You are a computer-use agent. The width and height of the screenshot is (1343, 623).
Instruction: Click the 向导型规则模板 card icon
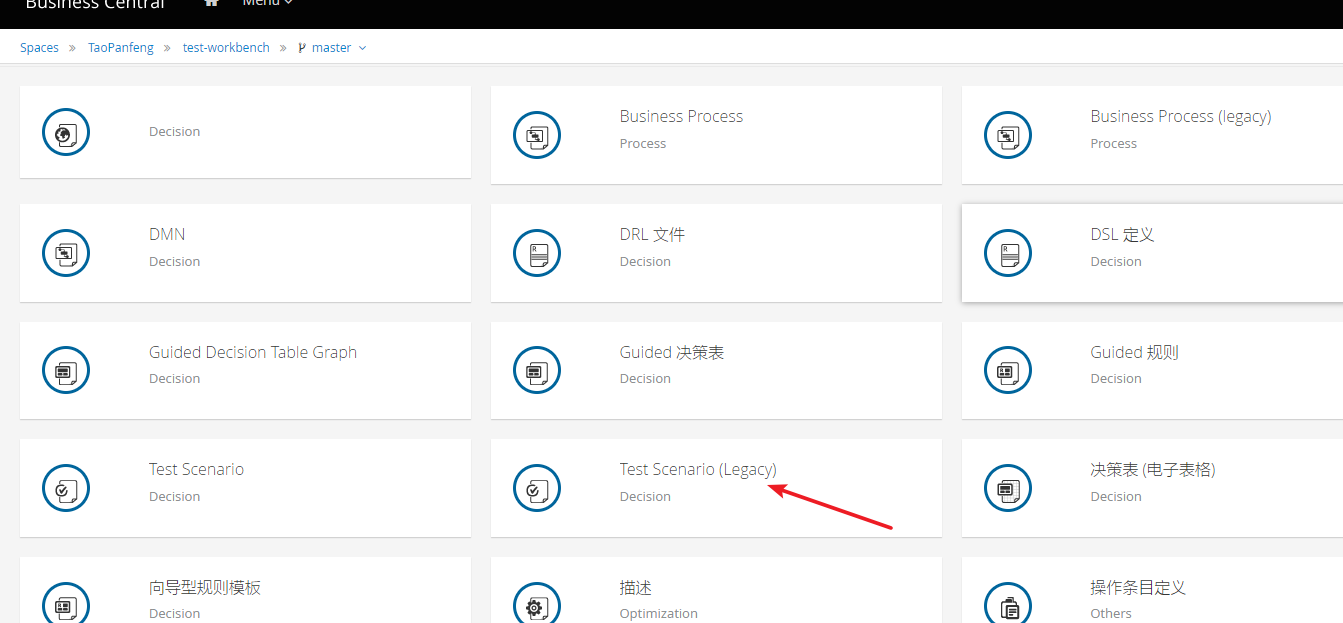pyautogui.click(x=66, y=605)
